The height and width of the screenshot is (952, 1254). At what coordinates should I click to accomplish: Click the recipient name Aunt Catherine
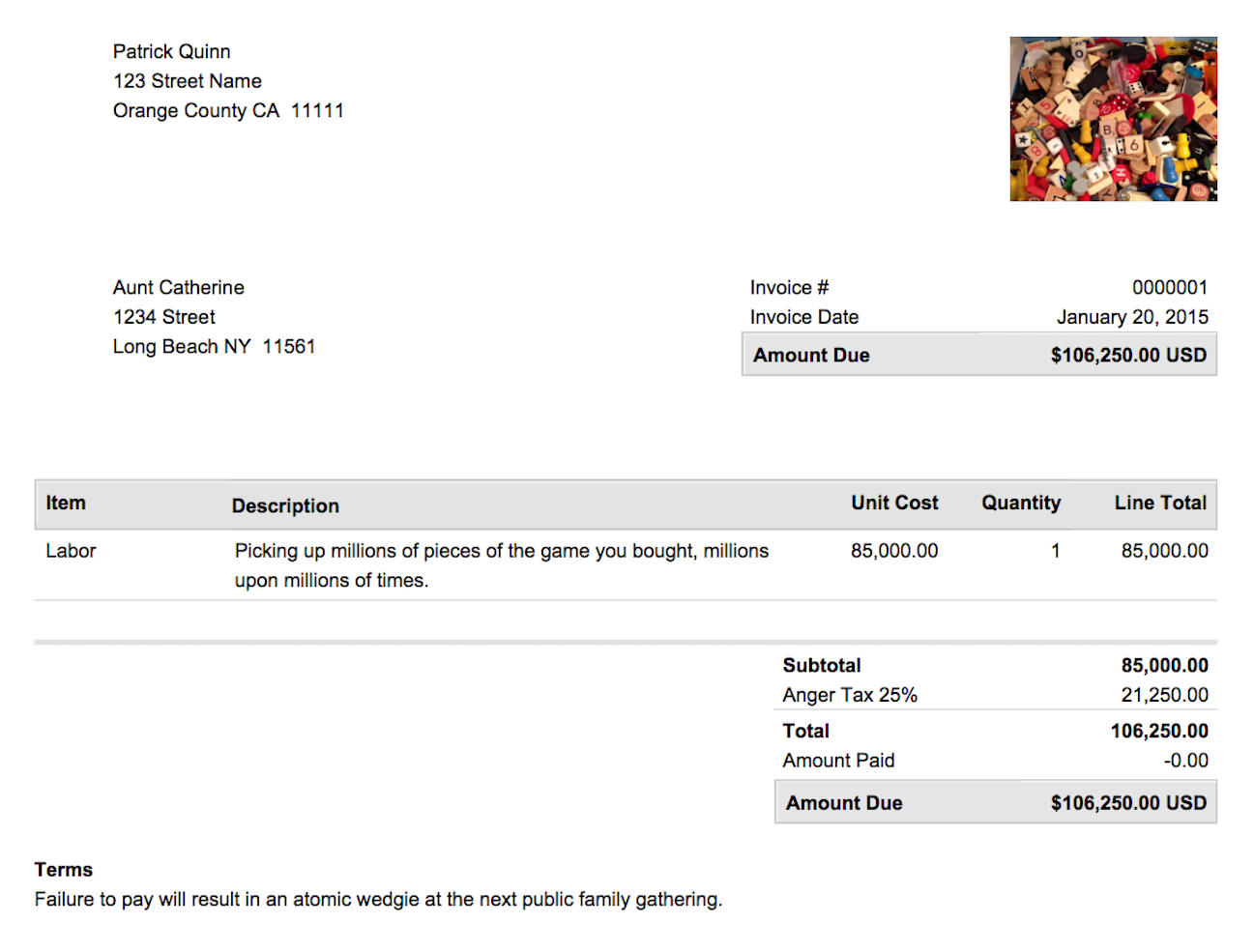tap(178, 287)
